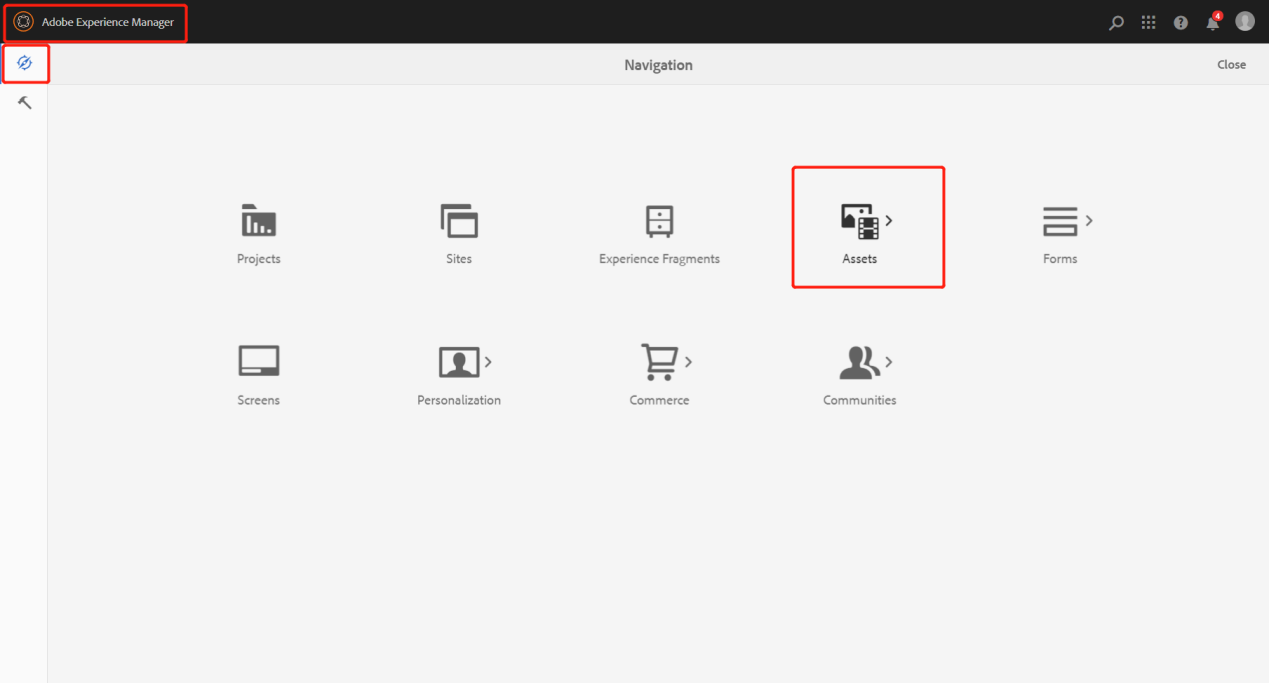Expand the Assets submenu chevron
Screen dimensions: 1269x683
889,221
